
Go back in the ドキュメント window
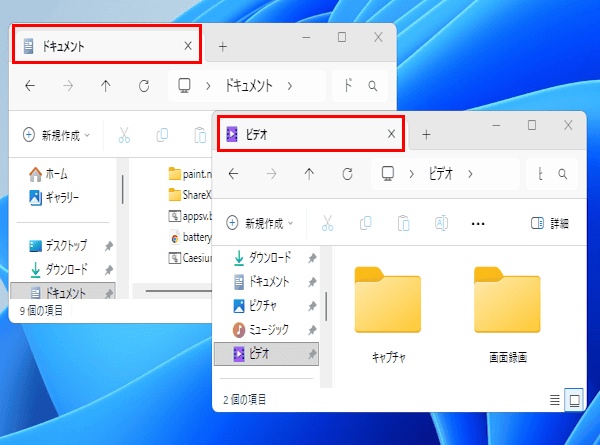tap(30, 86)
